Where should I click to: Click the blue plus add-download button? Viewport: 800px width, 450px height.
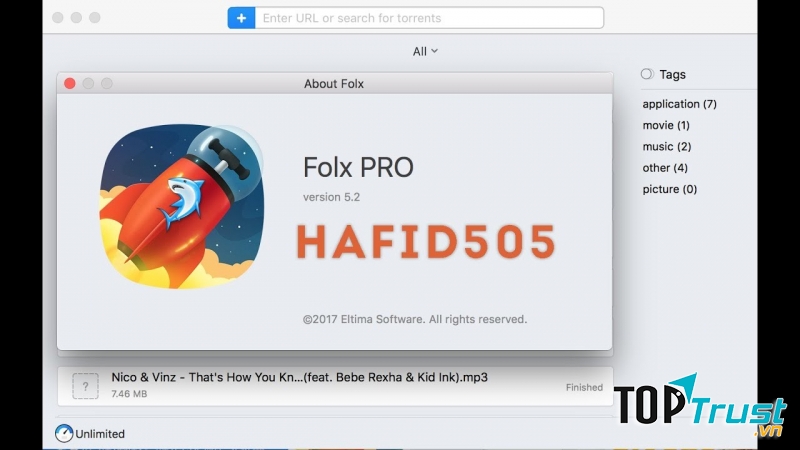point(241,18)
